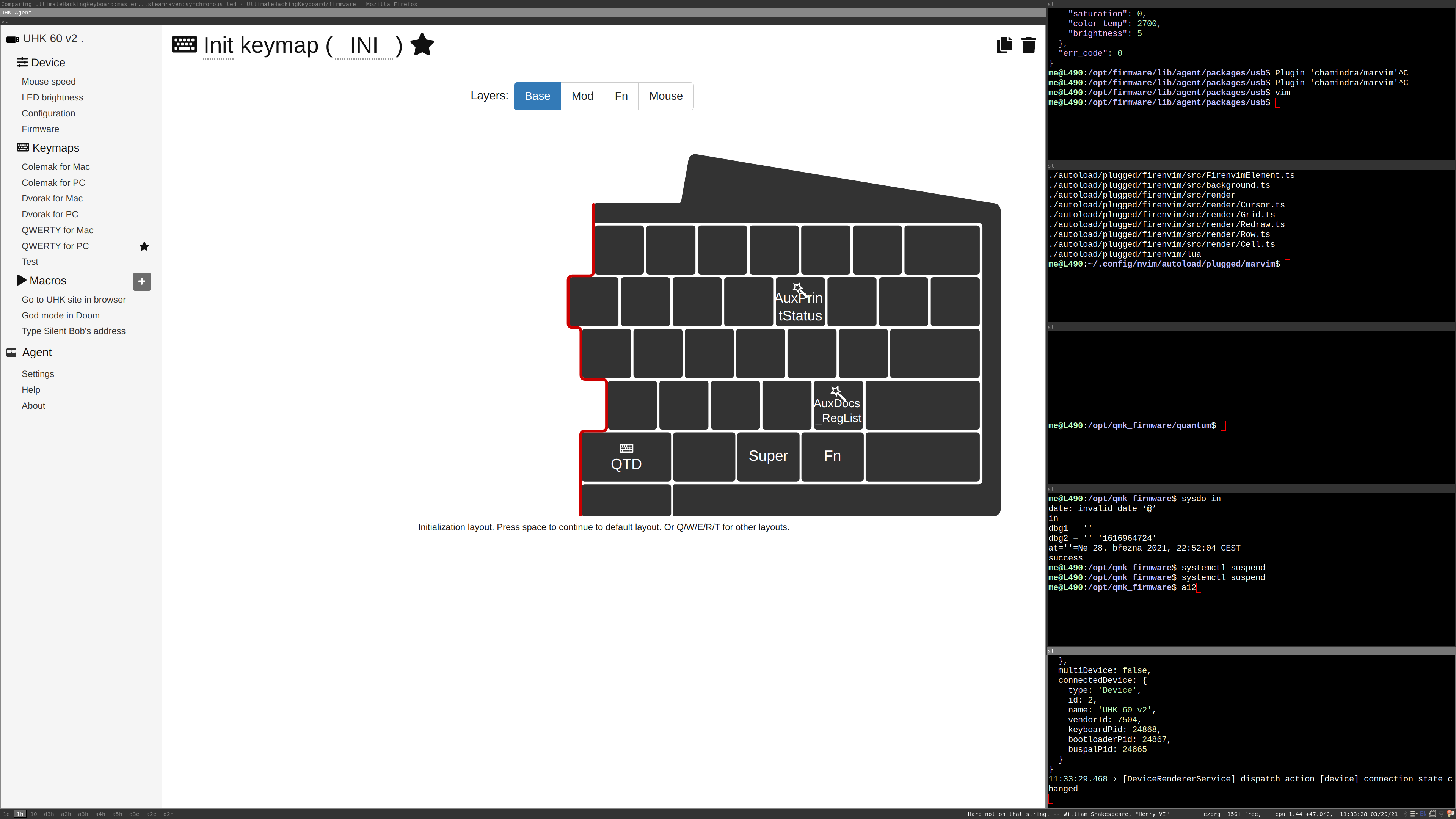Click the sliders icon next to Device

tap(23, 62)
